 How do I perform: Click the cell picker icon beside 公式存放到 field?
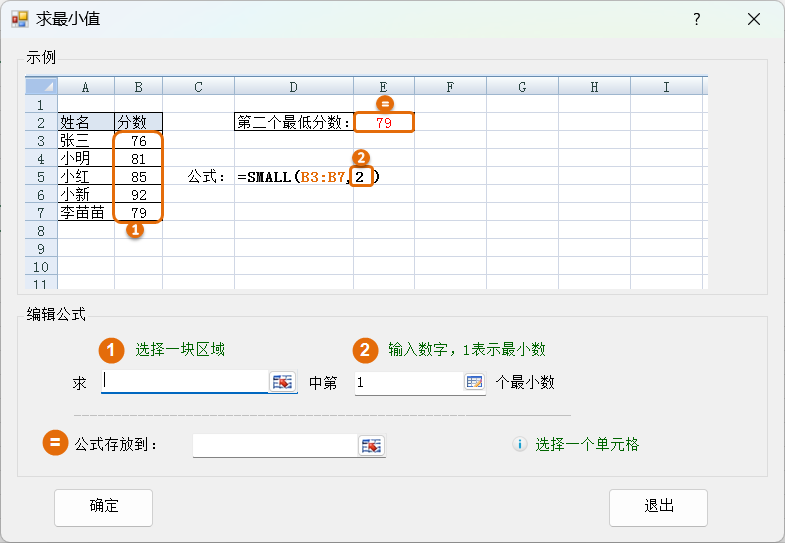click(x=372, y=445)
